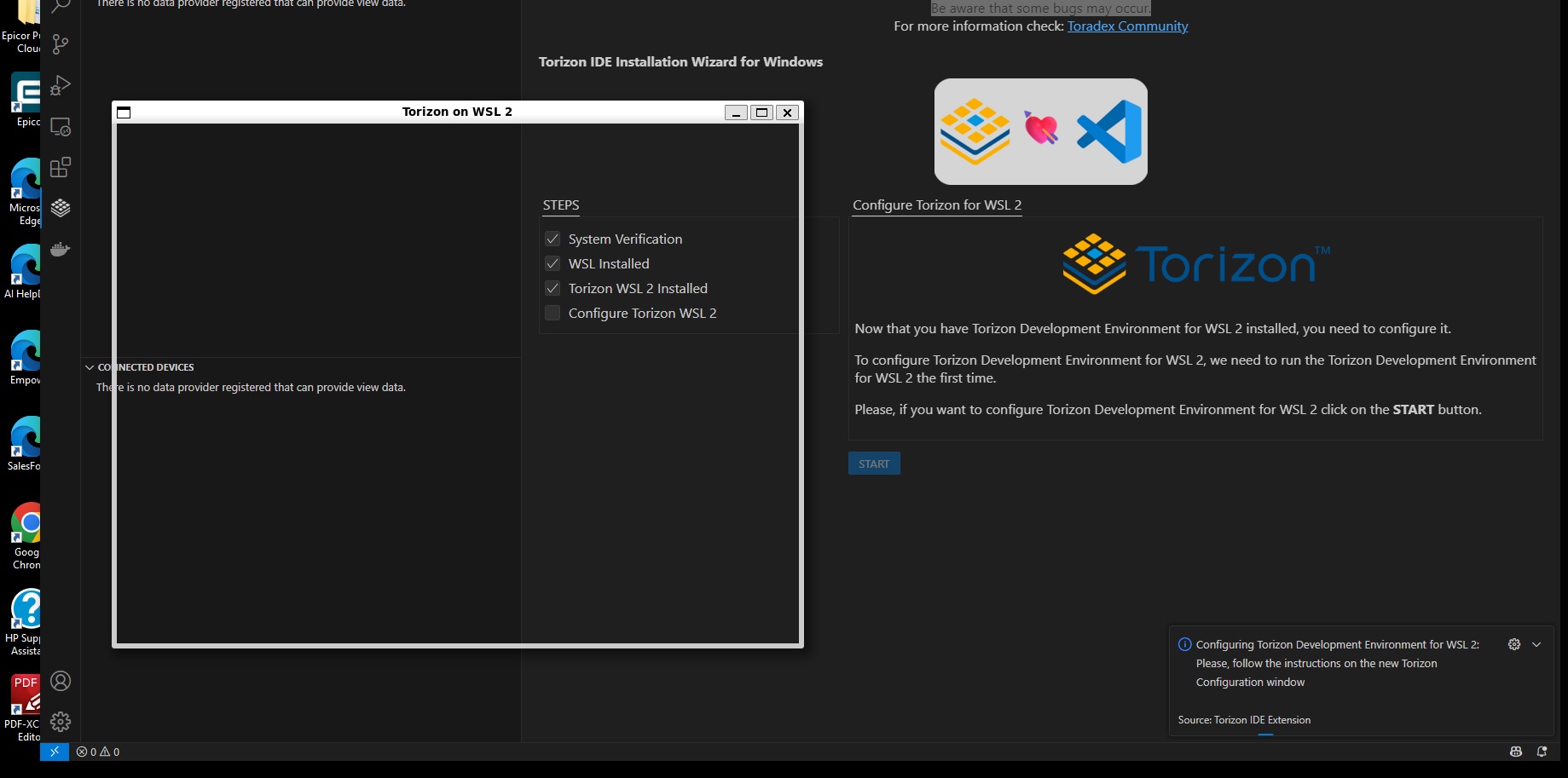Screen dimensions: 1568x778
Task: Click remote window indicator in status bar
Action: pos(54,752)
